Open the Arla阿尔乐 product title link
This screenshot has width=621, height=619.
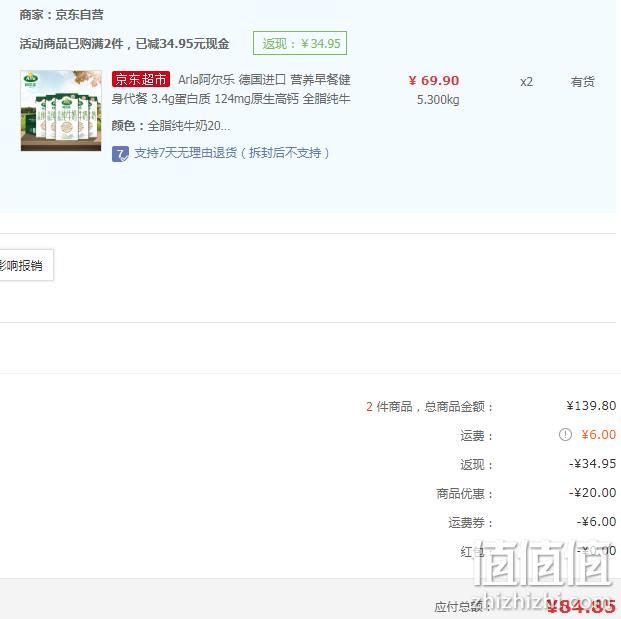[231, 89]
